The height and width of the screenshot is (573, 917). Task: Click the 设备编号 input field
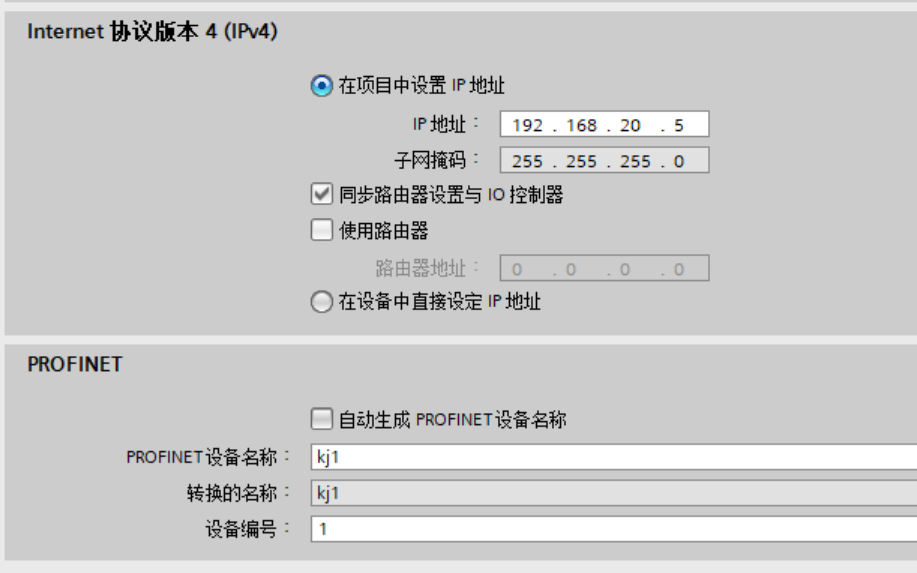pos(612,529)
